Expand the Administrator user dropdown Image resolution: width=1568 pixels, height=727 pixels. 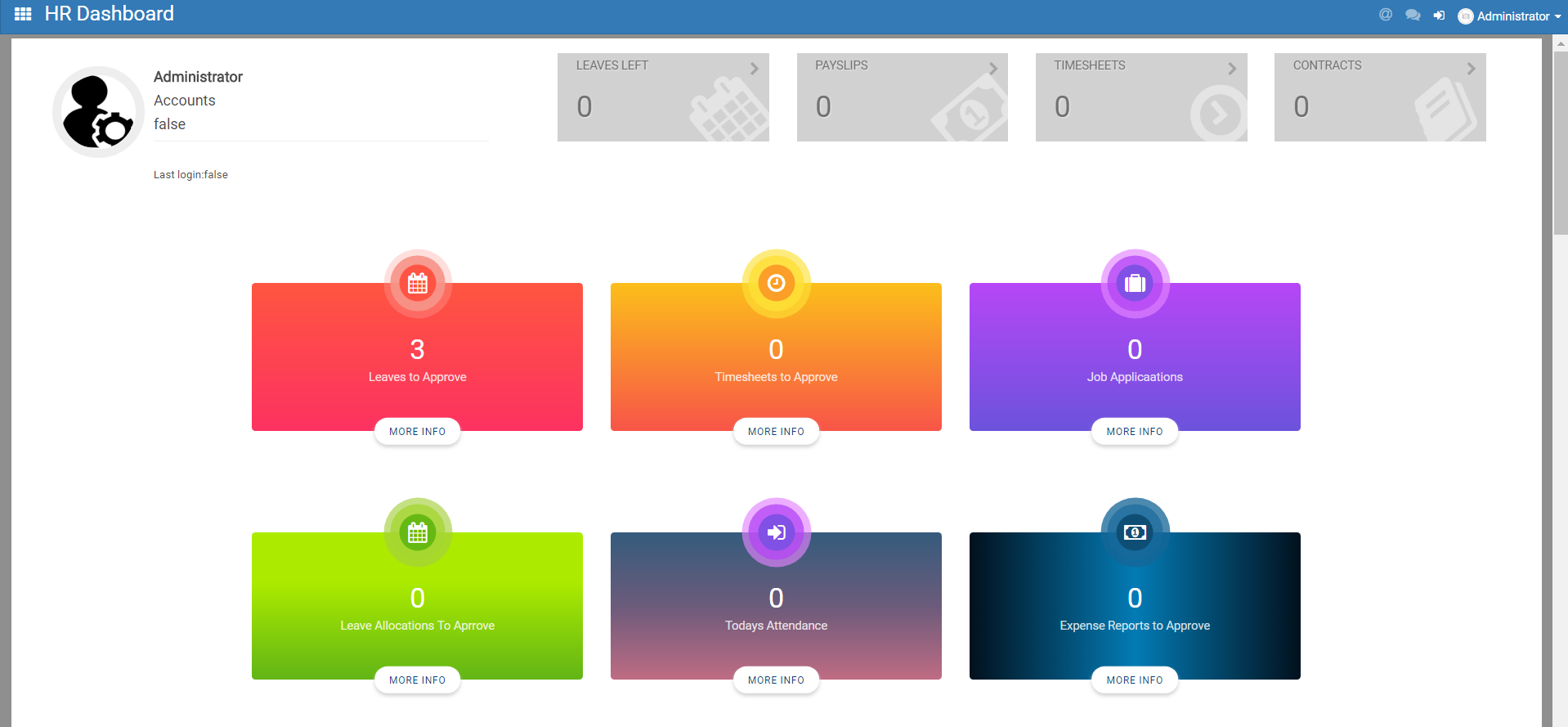coord(1512,16)
